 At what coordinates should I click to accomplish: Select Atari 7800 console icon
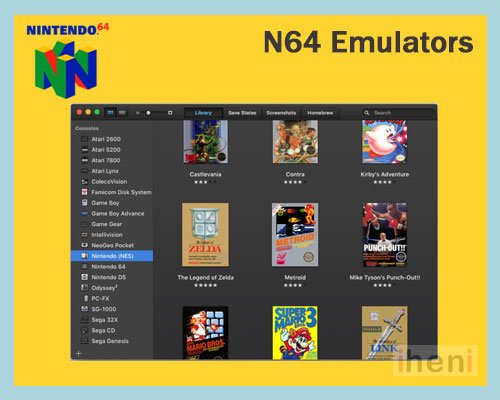click(85, 160)
